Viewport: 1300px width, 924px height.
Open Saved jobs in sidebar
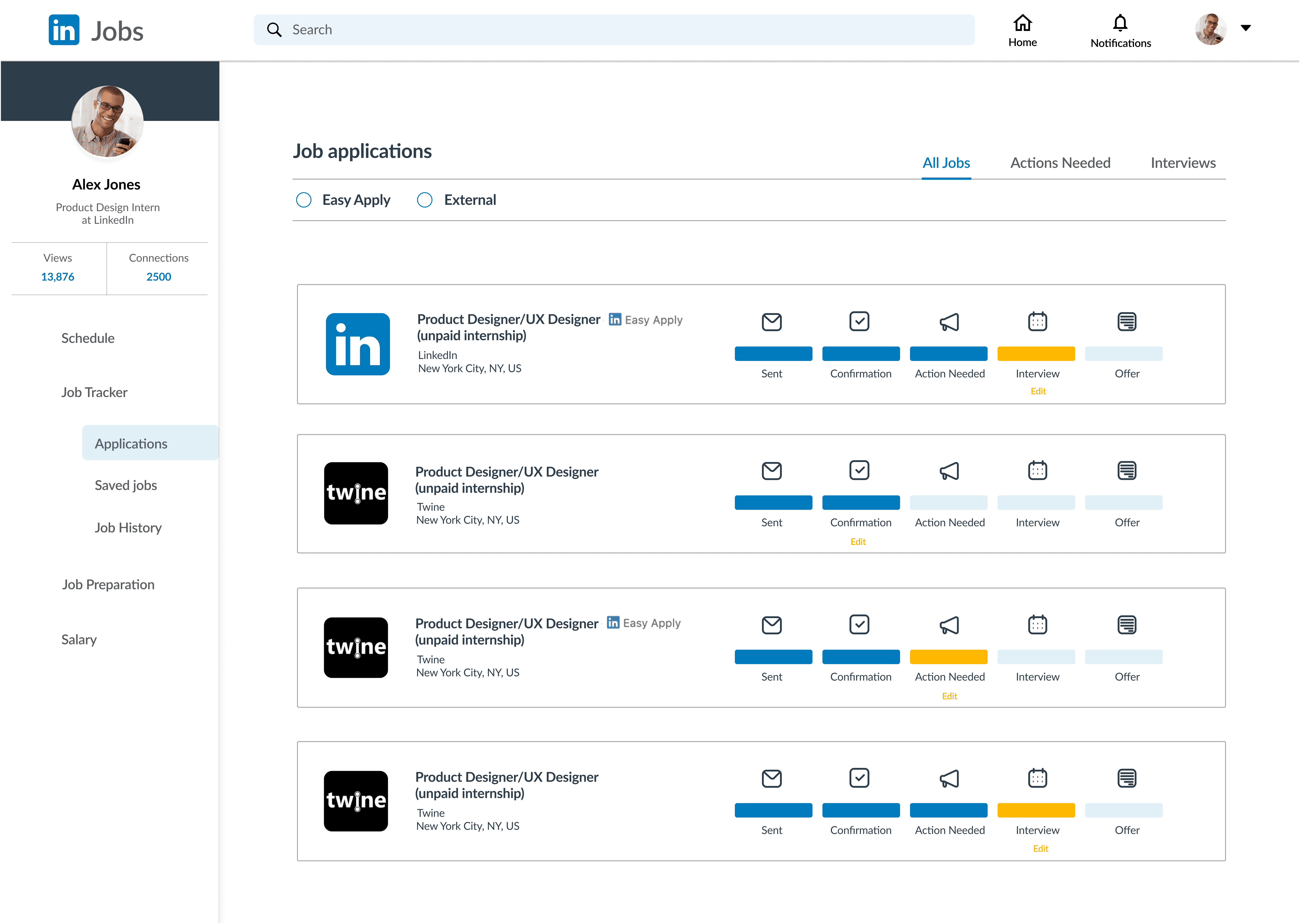pyautogui.click(x=126, y=485)
